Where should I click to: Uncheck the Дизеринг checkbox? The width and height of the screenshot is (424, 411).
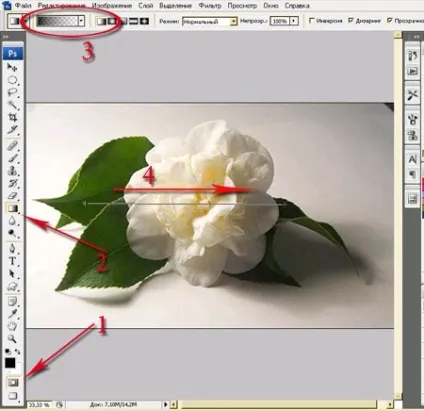pyautogui.click(x=351, y=21)
